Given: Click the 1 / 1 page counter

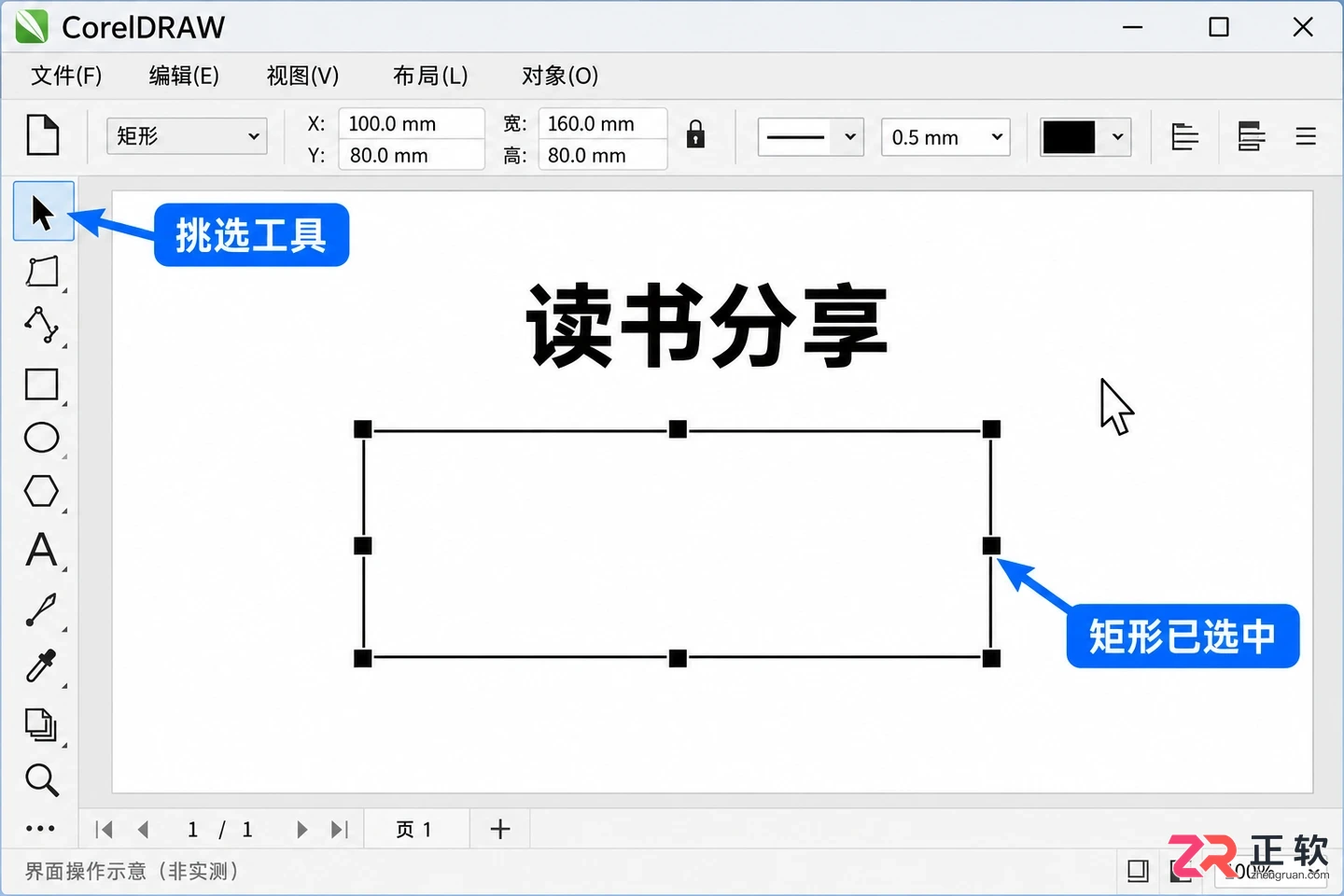Looking at the screenshot, I should click(220, 829).
